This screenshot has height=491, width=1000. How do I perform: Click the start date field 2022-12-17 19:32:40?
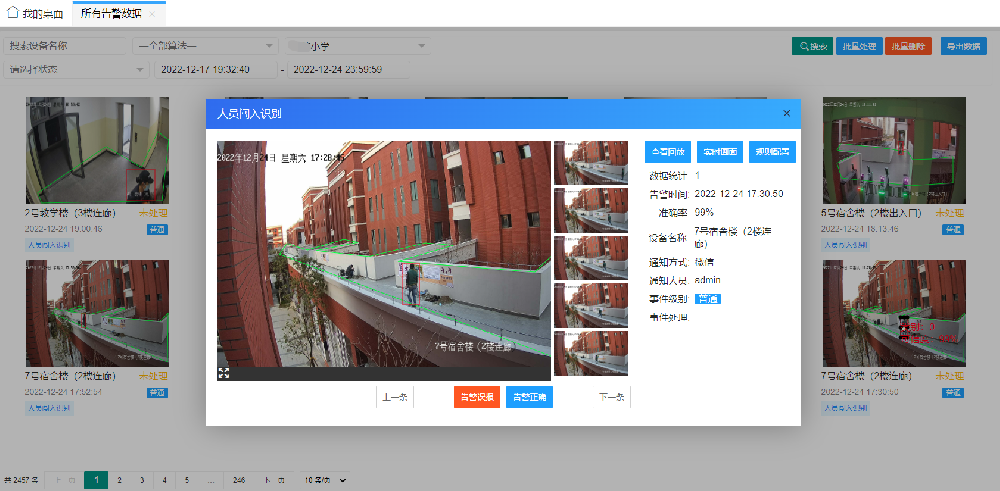(216, 70)
